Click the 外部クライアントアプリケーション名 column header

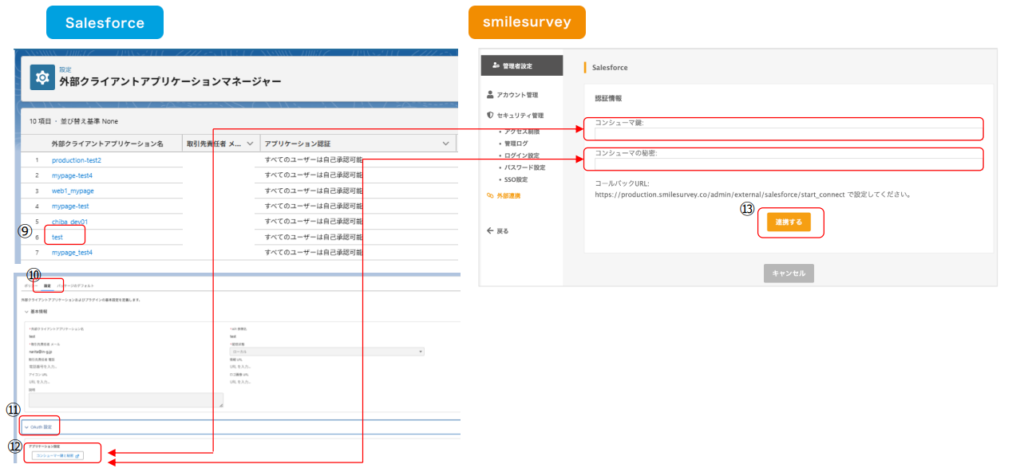[x=107, y=143]
